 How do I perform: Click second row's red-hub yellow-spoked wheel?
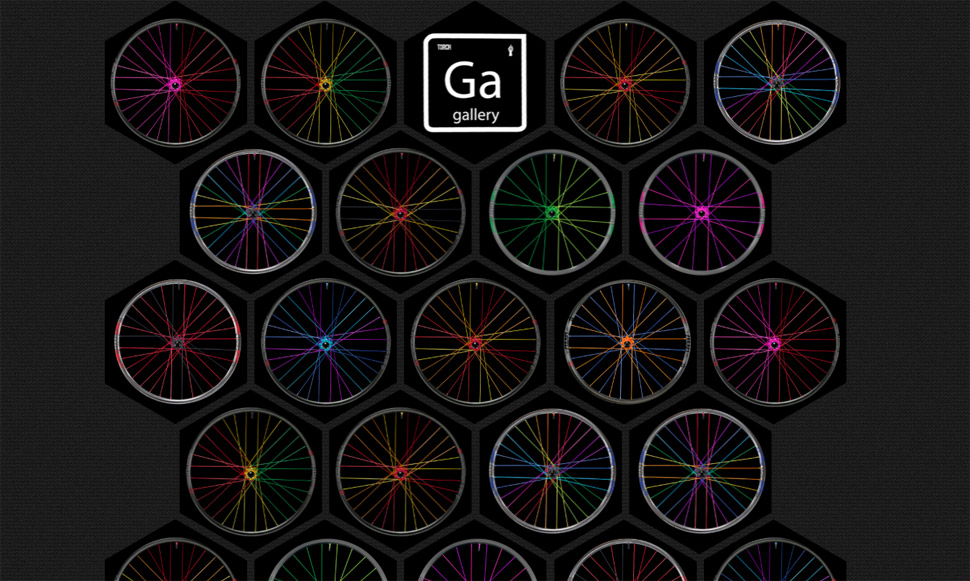pyautogui.click(x=400, y=212)
